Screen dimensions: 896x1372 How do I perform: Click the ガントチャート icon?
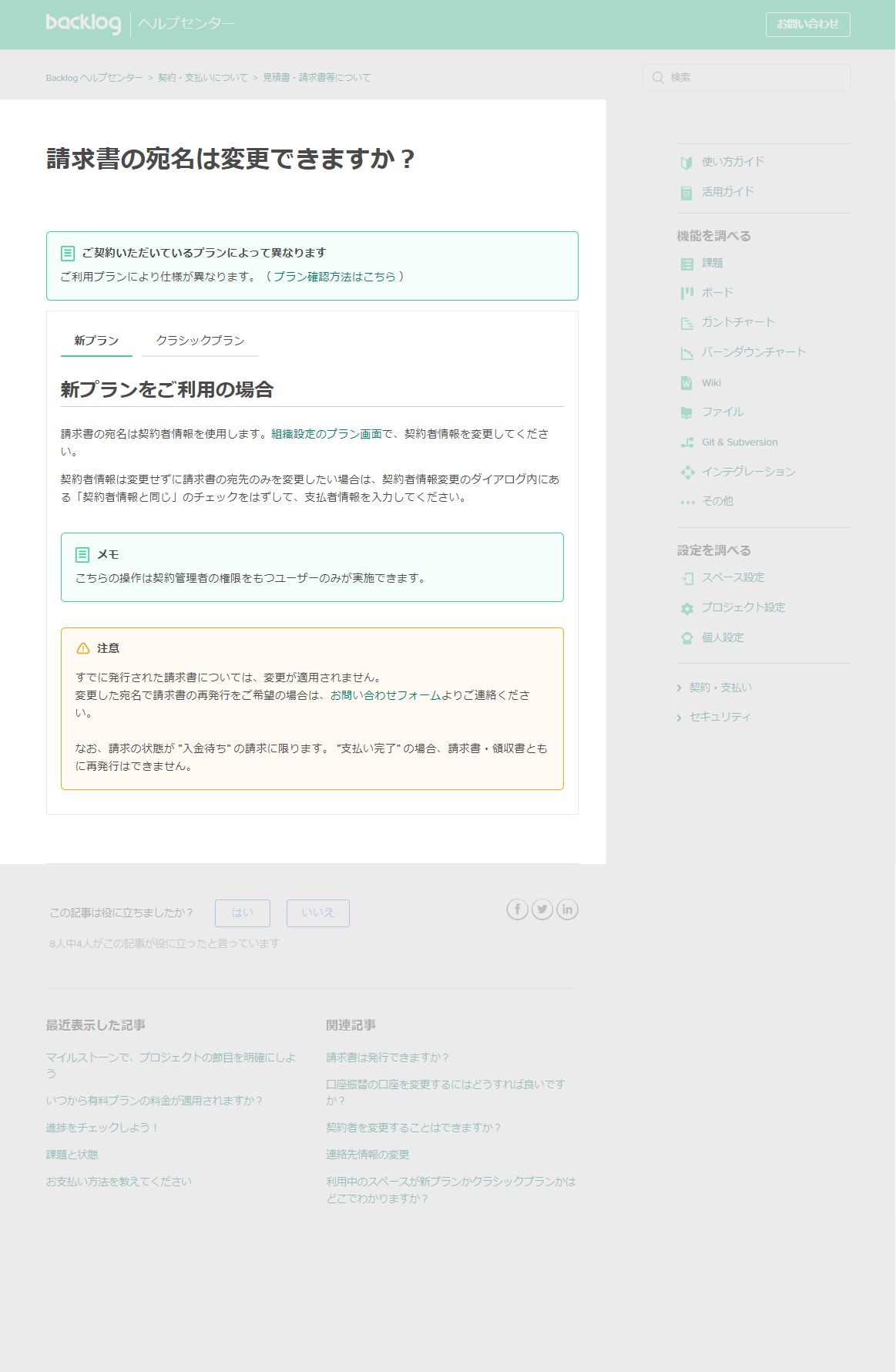pos(686,323)
